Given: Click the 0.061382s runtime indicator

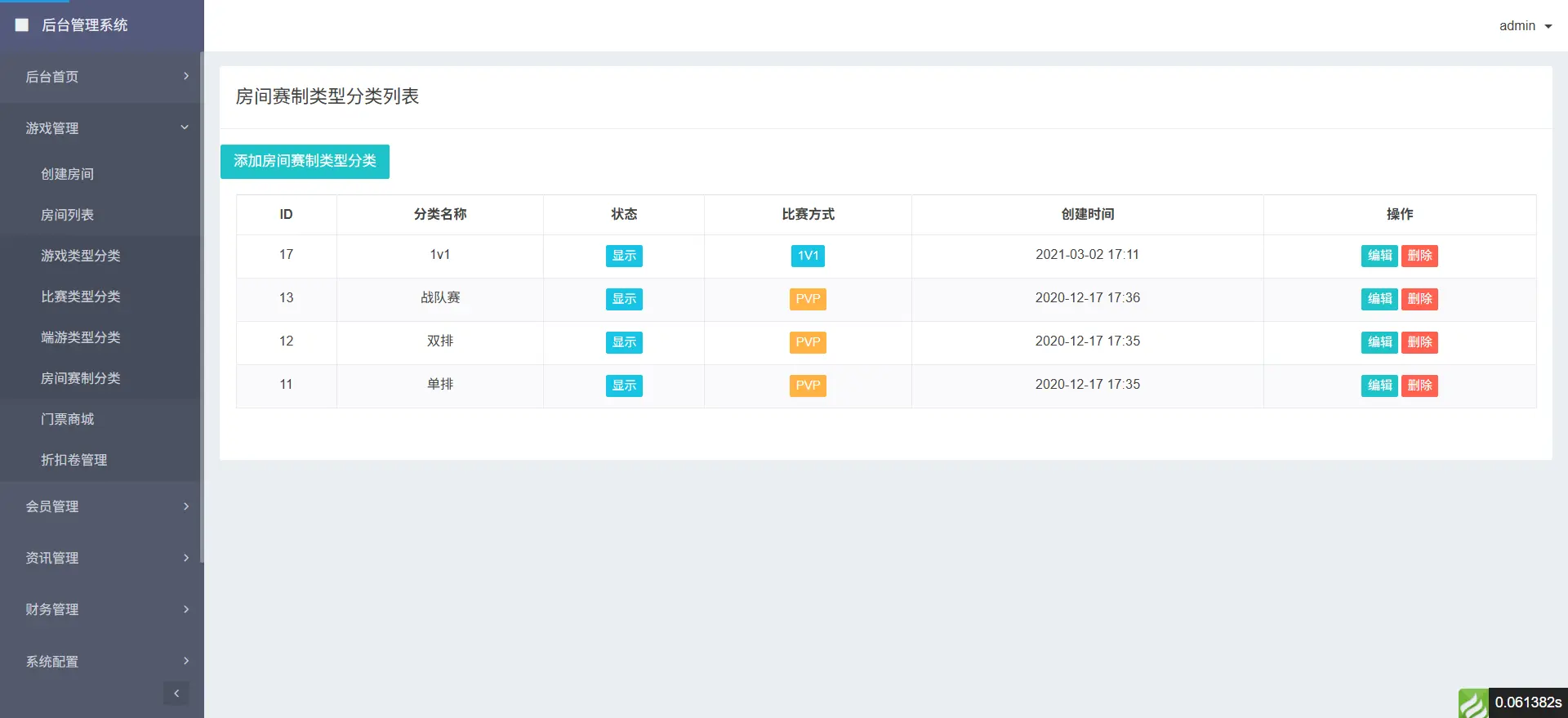Looking at the screenshot, I should (x=1528, y=702).
